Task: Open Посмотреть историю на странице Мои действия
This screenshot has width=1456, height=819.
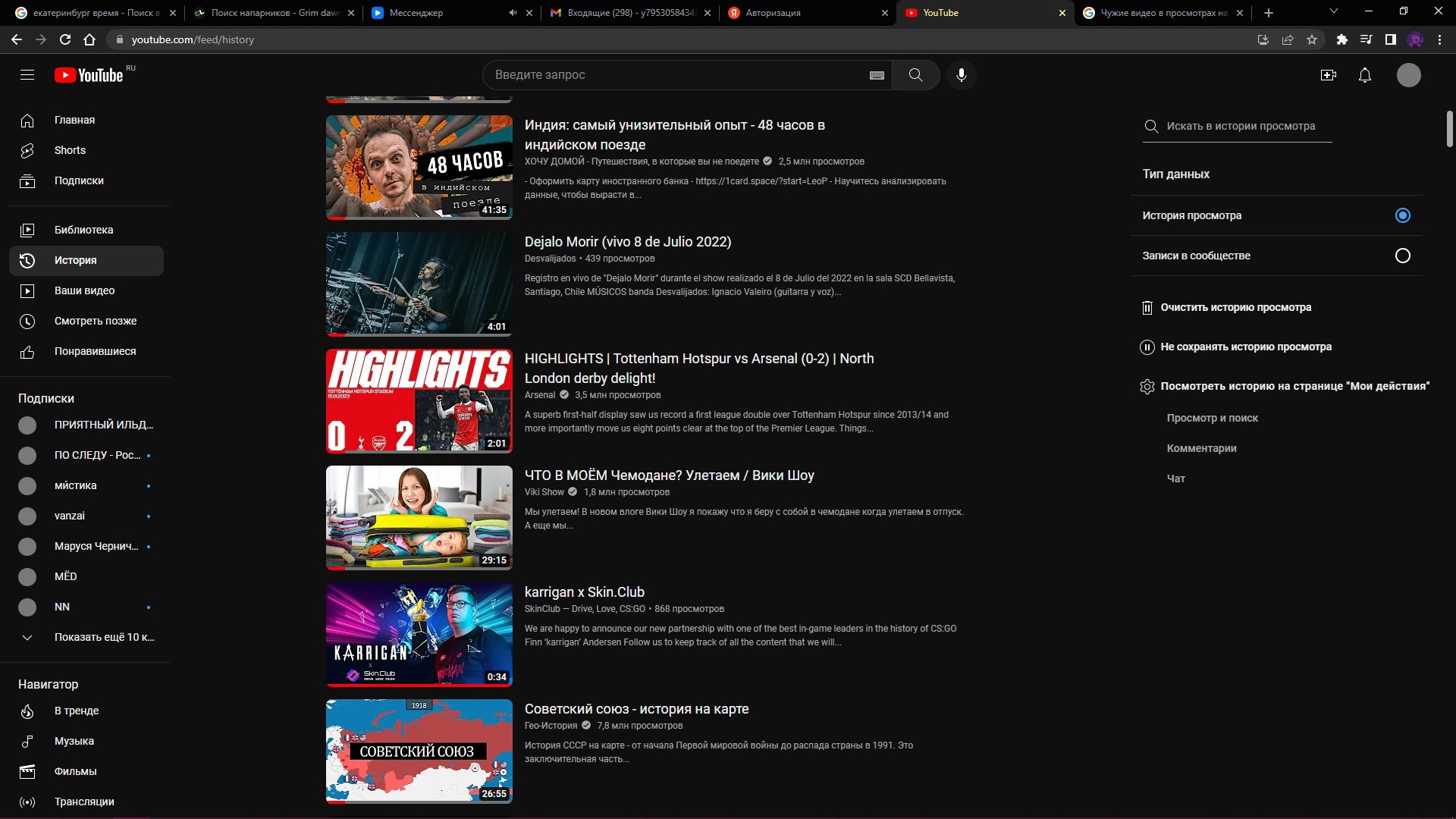Action: pyautogui.click(x=1285, y=386)
